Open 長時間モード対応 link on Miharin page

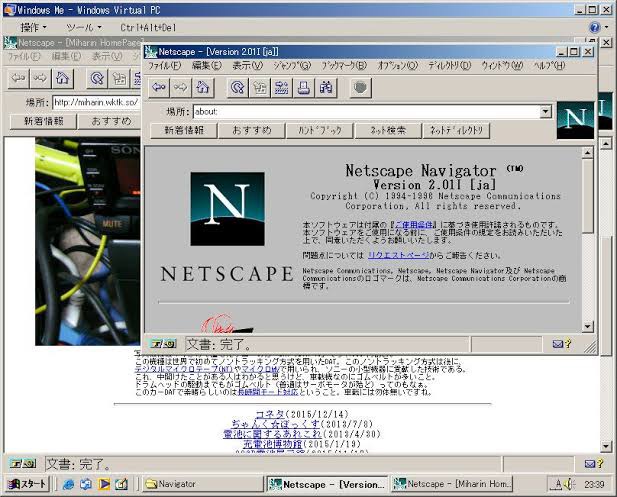(268, 392)
